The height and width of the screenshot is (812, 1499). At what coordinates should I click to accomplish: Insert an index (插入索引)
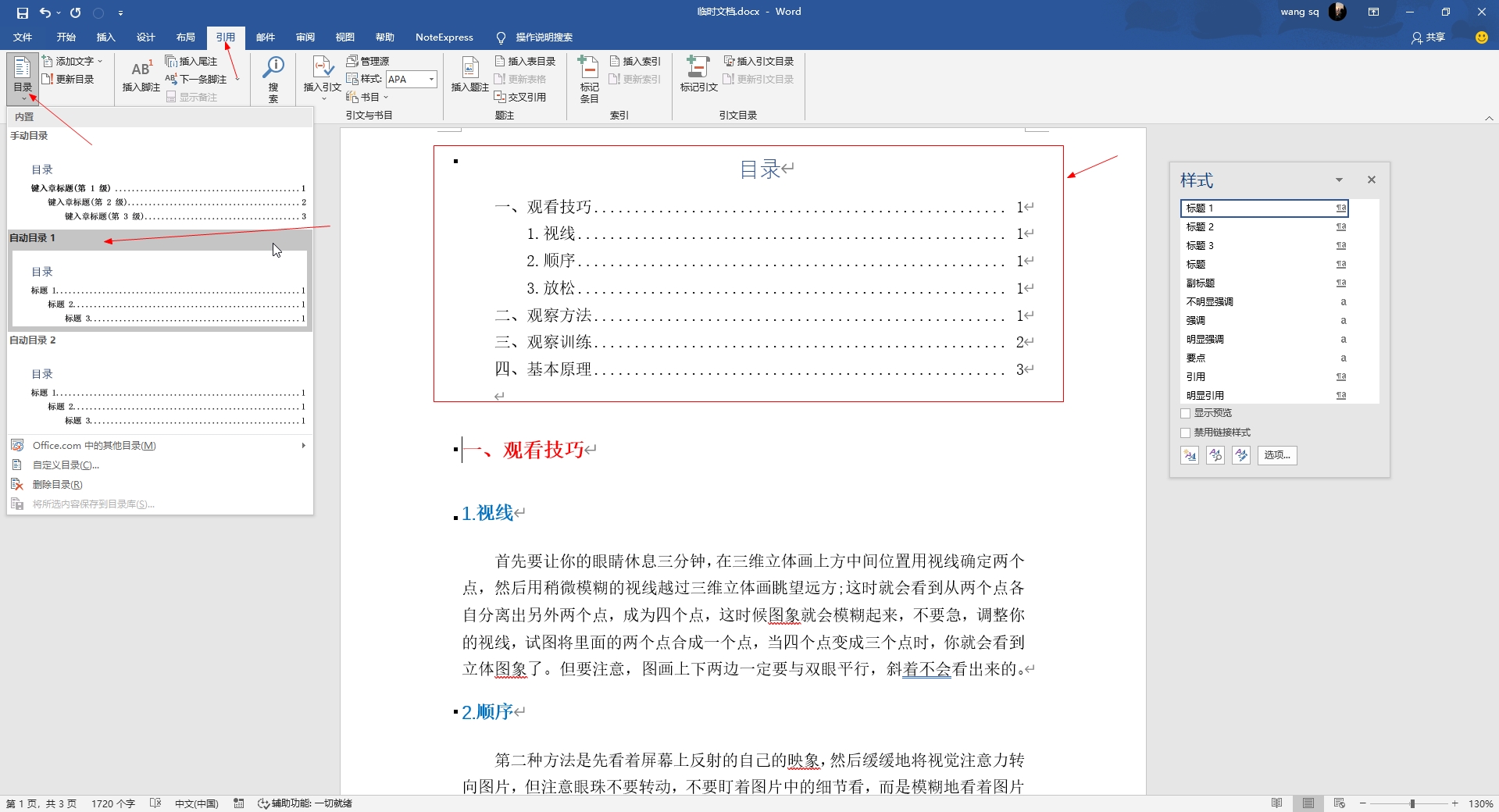(x=635, y=61)
